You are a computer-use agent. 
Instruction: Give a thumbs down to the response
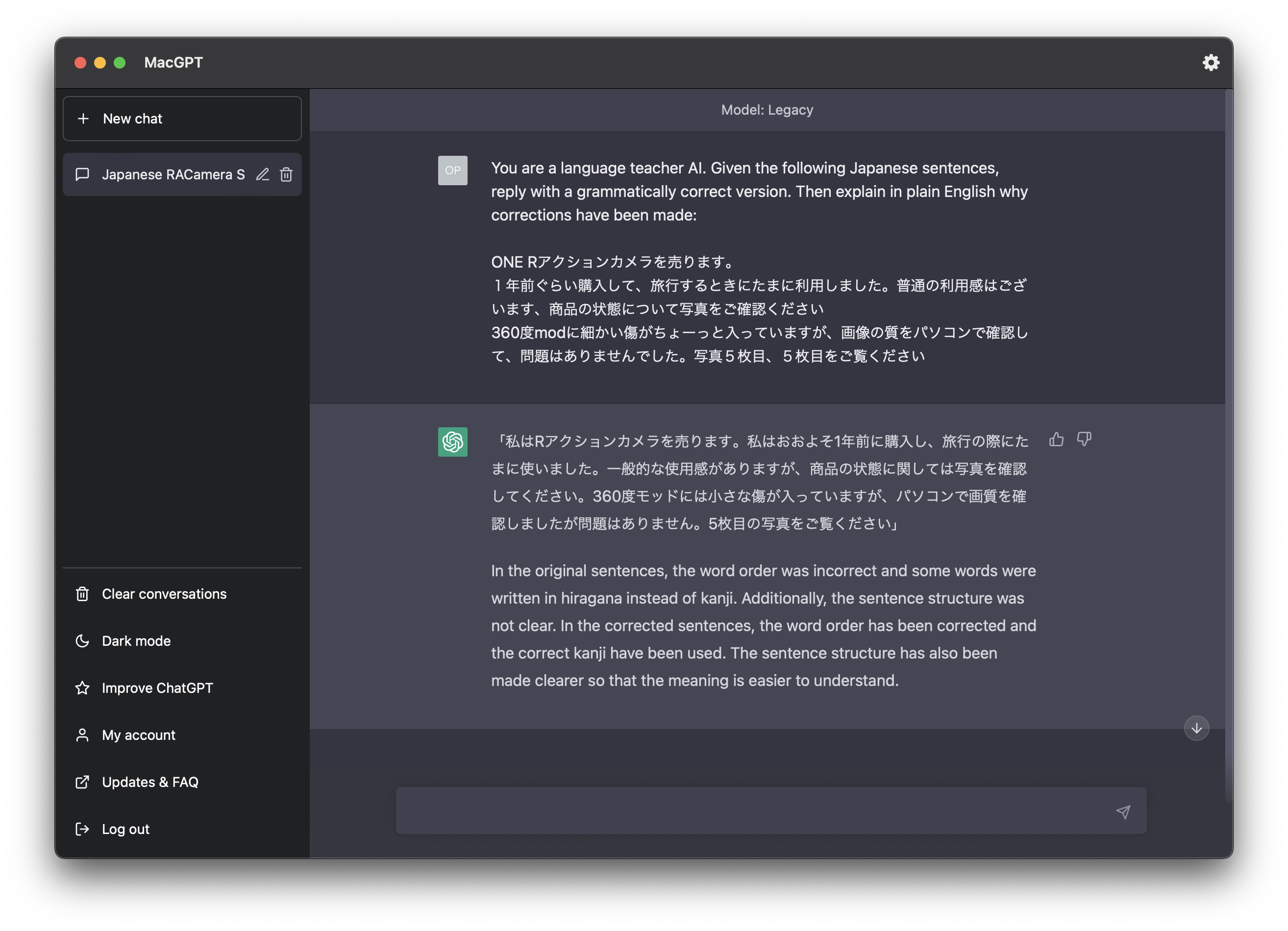1084,440
